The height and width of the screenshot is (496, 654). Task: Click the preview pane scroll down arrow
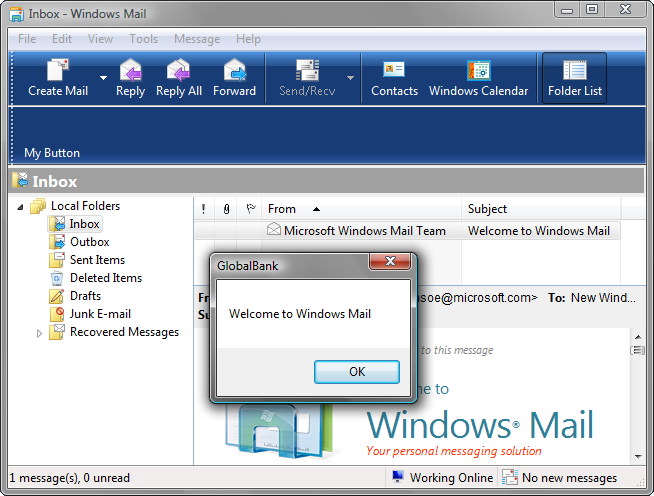pyautogui.click(x=638, y=457)
